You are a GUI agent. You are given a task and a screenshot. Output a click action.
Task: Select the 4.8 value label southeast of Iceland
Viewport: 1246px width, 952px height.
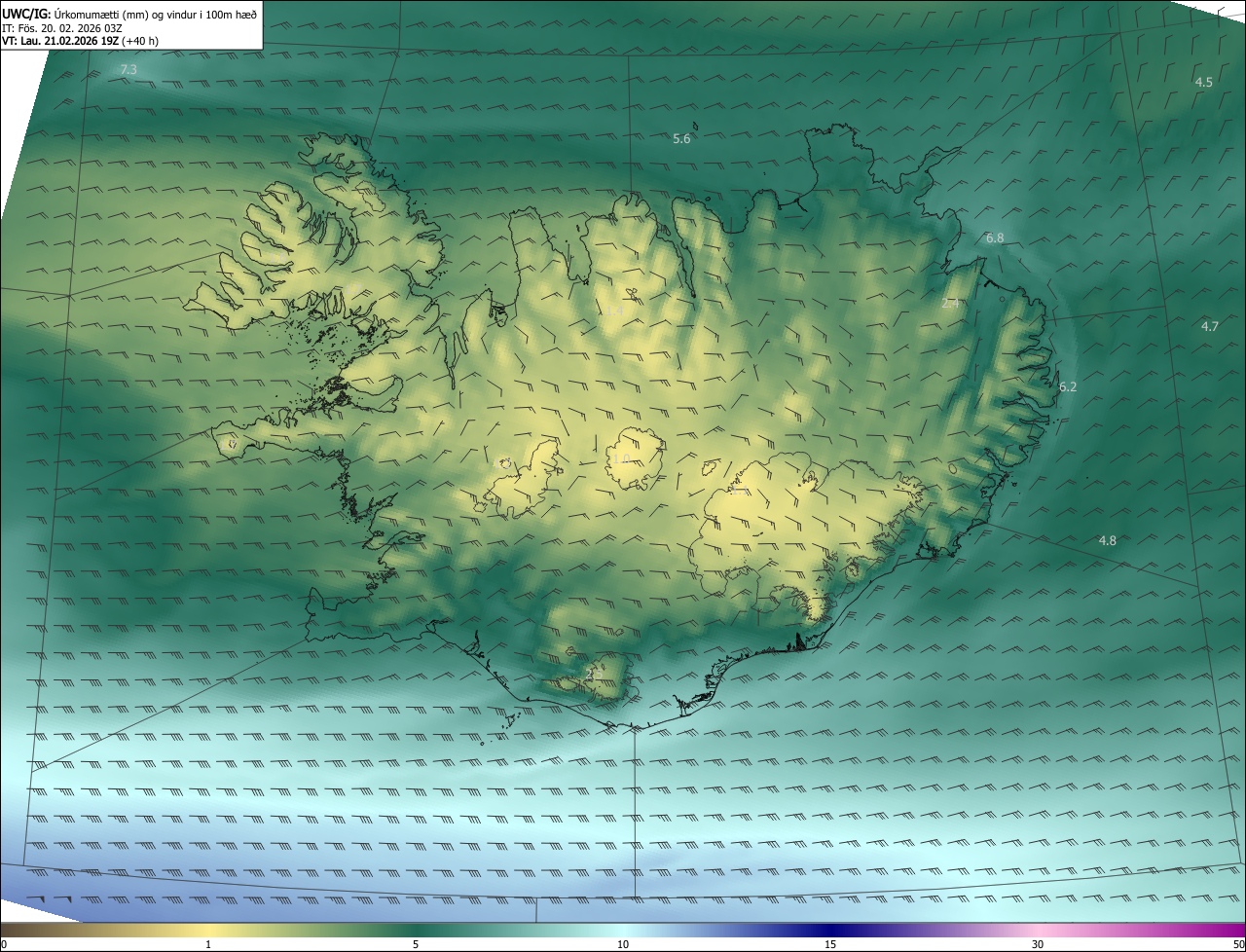point(1108,541)
